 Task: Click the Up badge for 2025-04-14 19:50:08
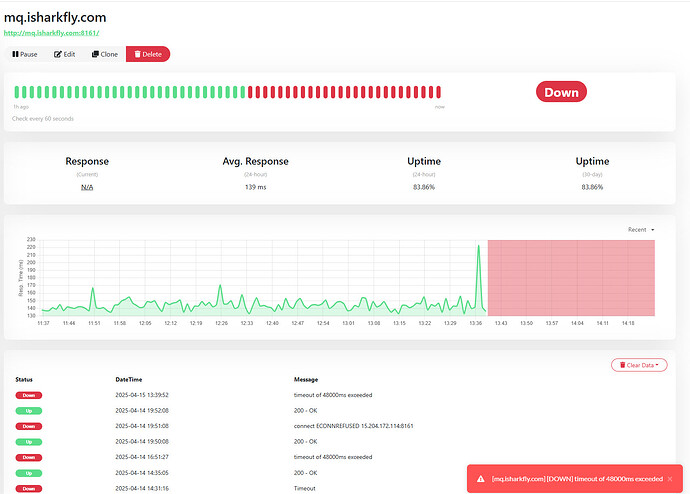tap(29, 442)
